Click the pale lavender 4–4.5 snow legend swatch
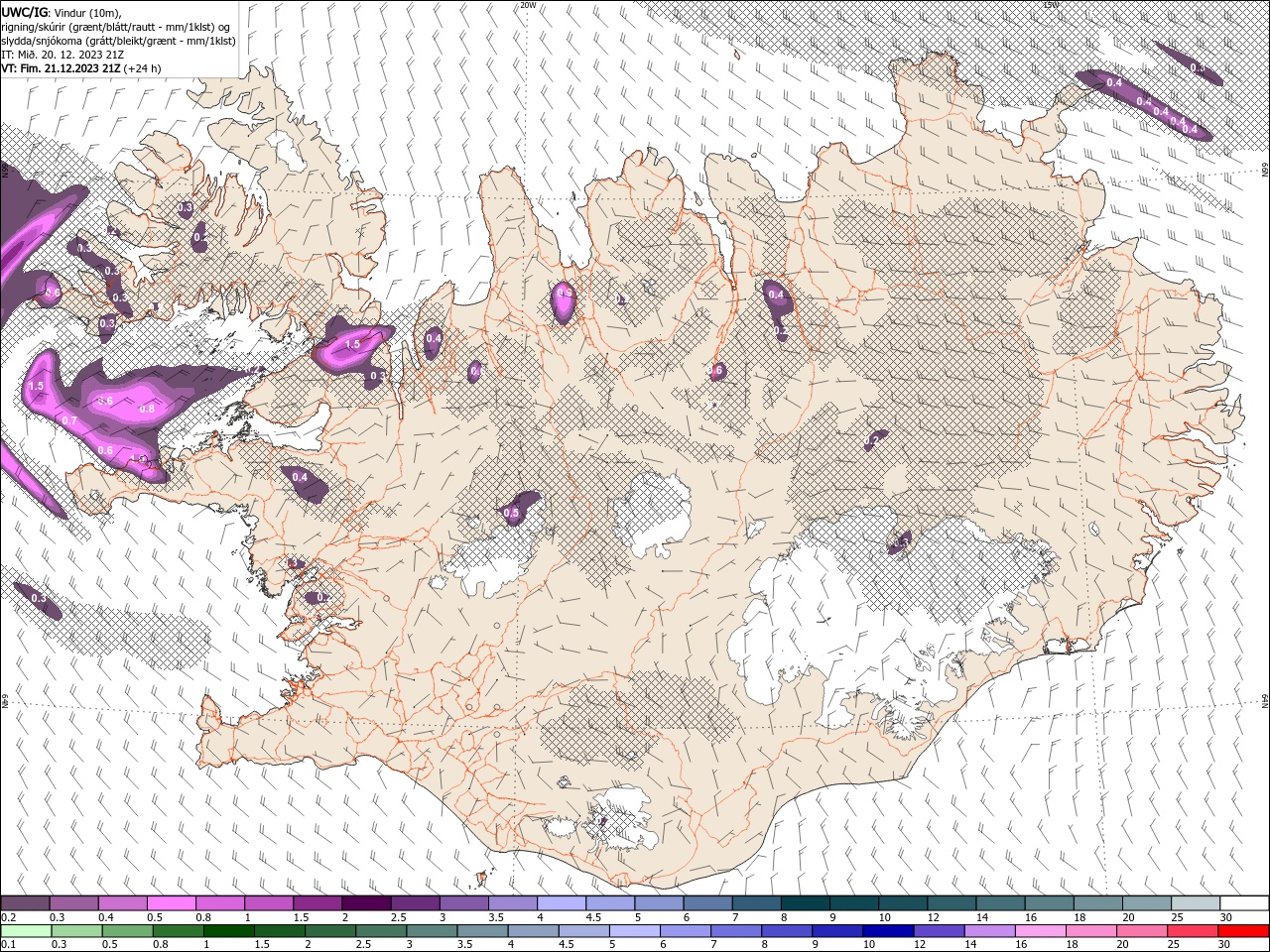Image resolution: width=1270 pixels, height=952 pixels. (560, 903)
